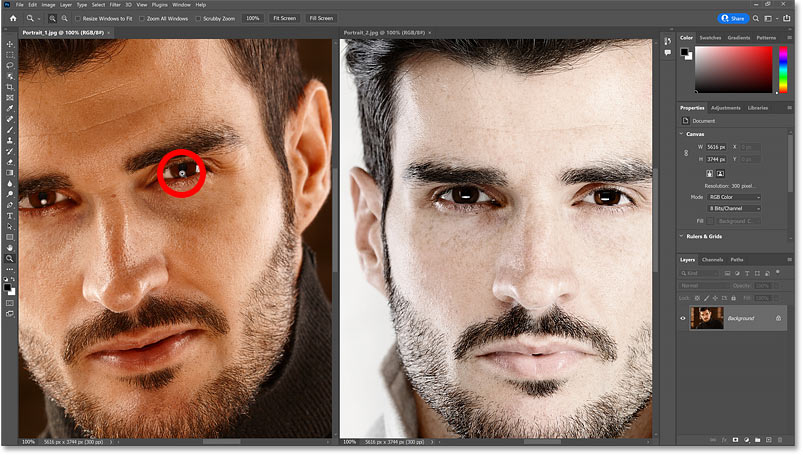This screenshot has height=455, width=803.
Task: Pick a color in the red color field
Action: tap(733, 70)
